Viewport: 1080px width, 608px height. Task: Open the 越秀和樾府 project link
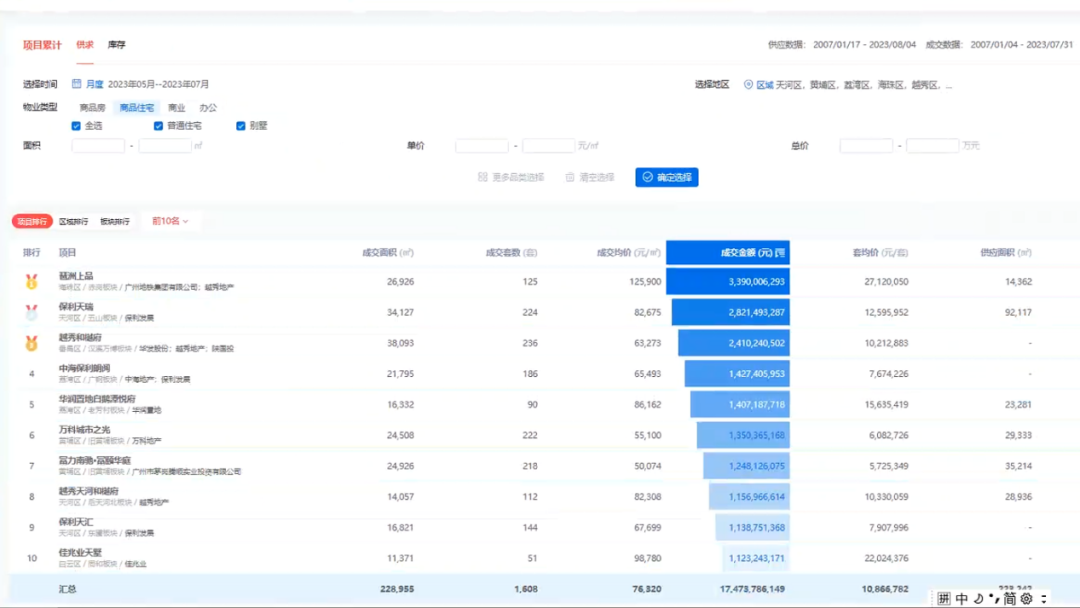pyautogui.click(x=80, y=337)
